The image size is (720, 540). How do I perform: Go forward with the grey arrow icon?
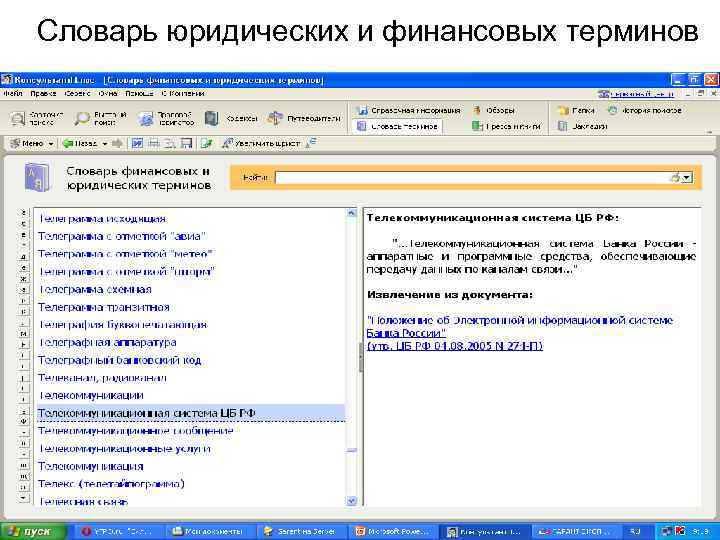point(117,144)
